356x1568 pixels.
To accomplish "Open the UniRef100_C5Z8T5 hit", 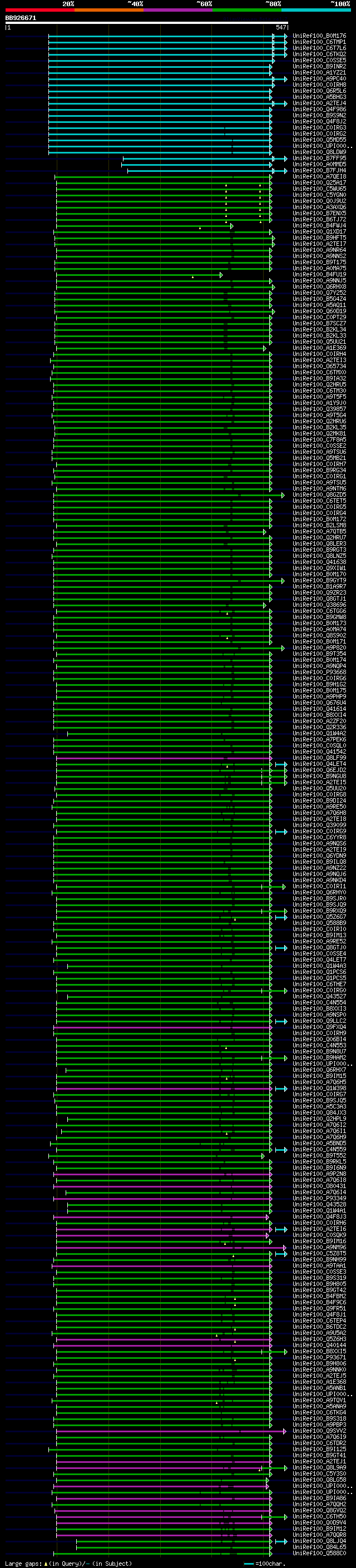I will pos(319,1254).
